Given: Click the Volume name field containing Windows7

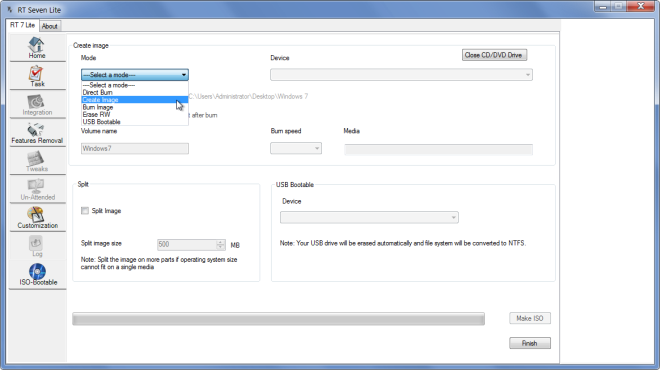Looking at the screenshot, I should tap(135, 149).
